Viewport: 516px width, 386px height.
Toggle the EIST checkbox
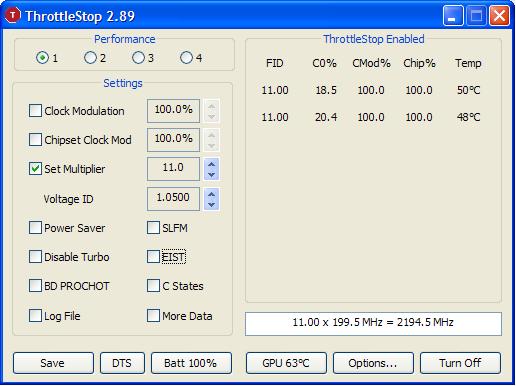click(x=153, y=257)
